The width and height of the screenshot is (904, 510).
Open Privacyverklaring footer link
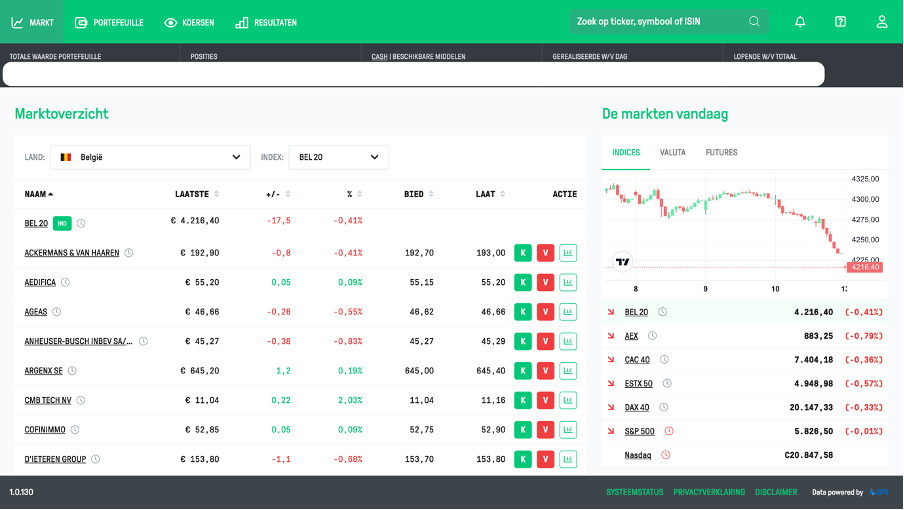click(709, 492)
